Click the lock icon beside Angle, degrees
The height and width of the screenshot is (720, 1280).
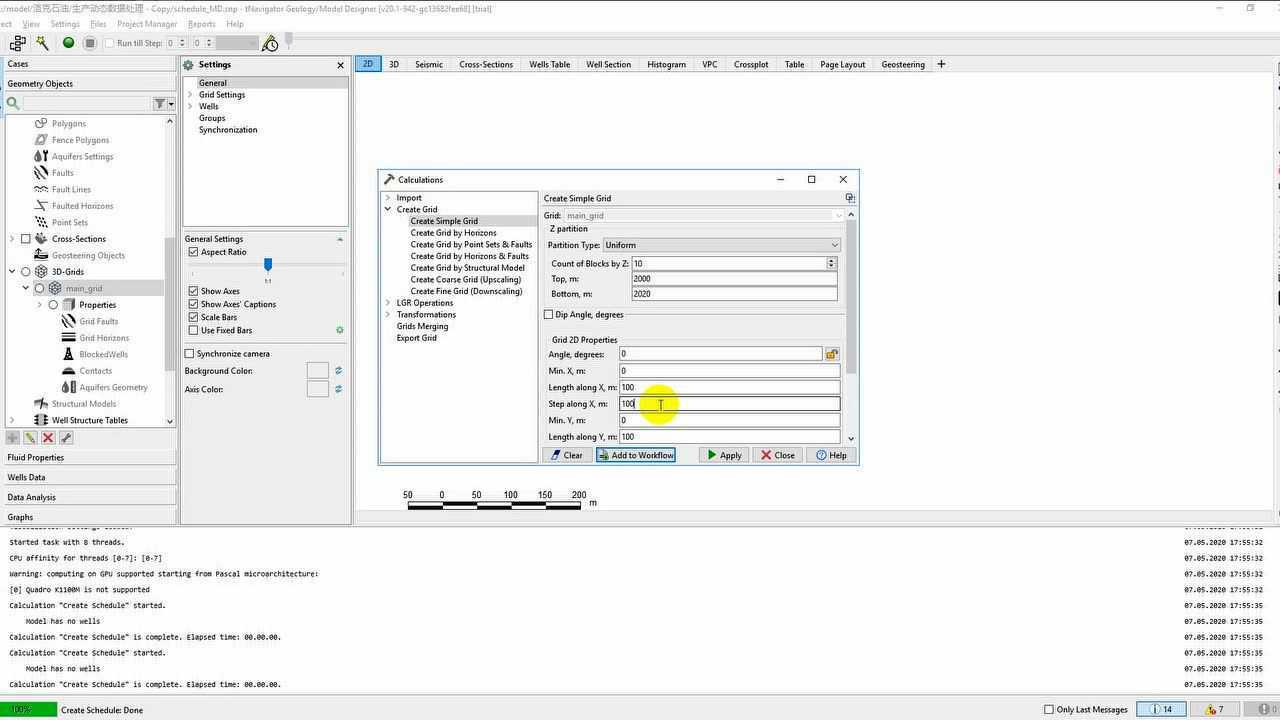pos(831,354)
